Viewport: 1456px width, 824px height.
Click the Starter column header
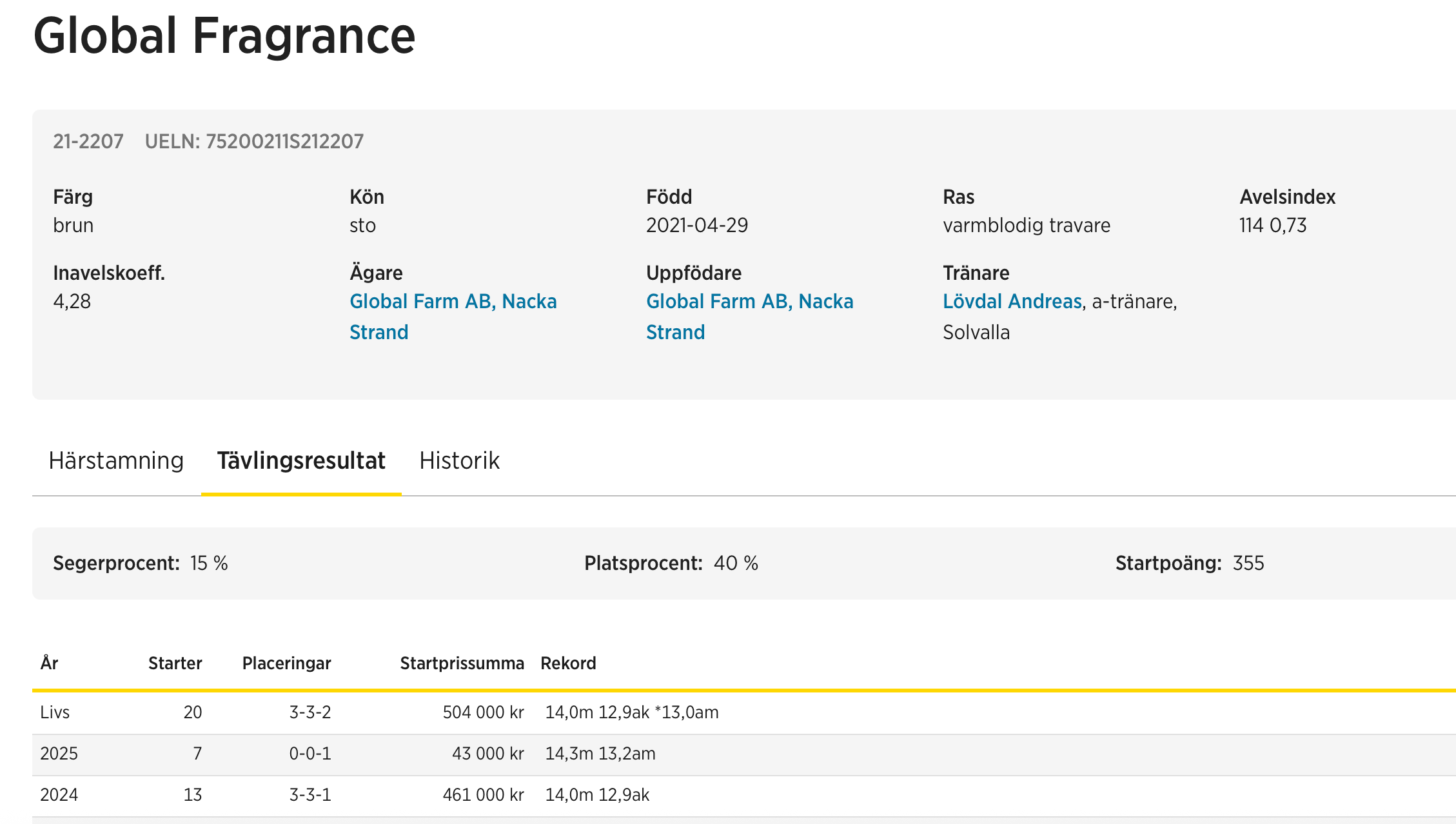(x=175, y=663)
